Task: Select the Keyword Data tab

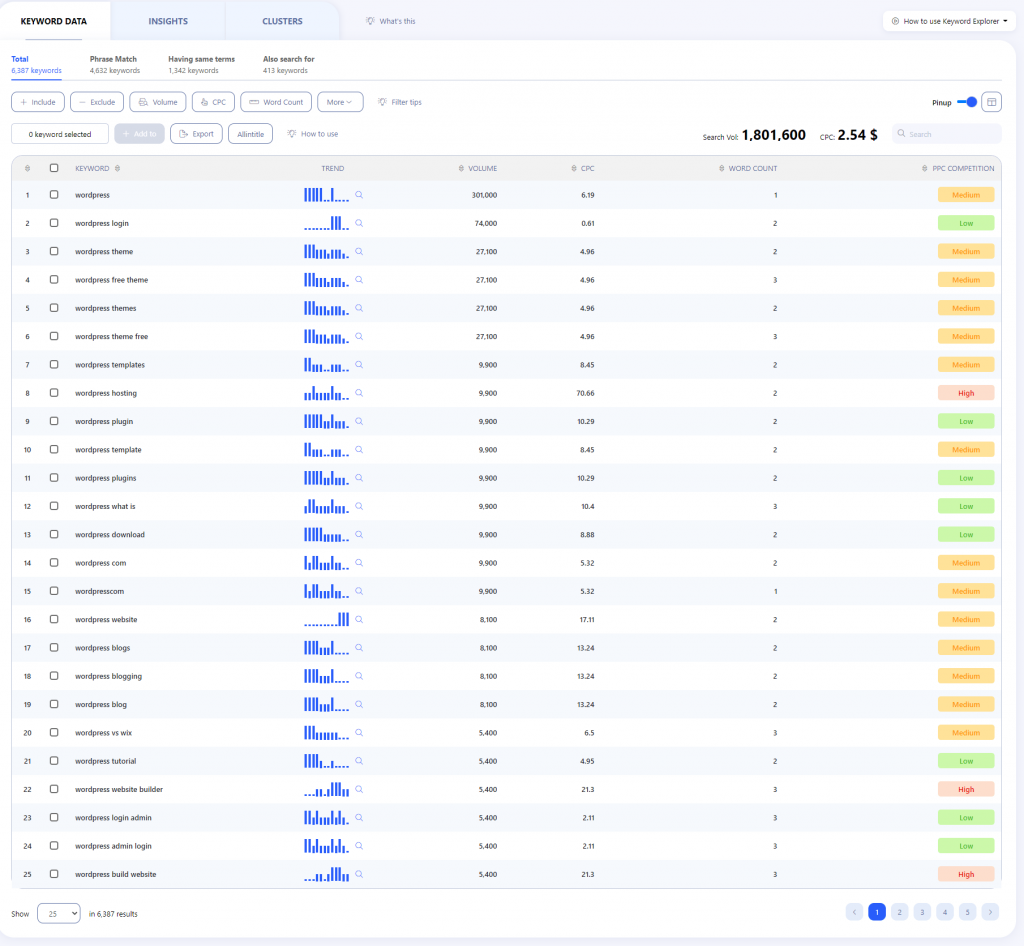Action: pos(54,21)
